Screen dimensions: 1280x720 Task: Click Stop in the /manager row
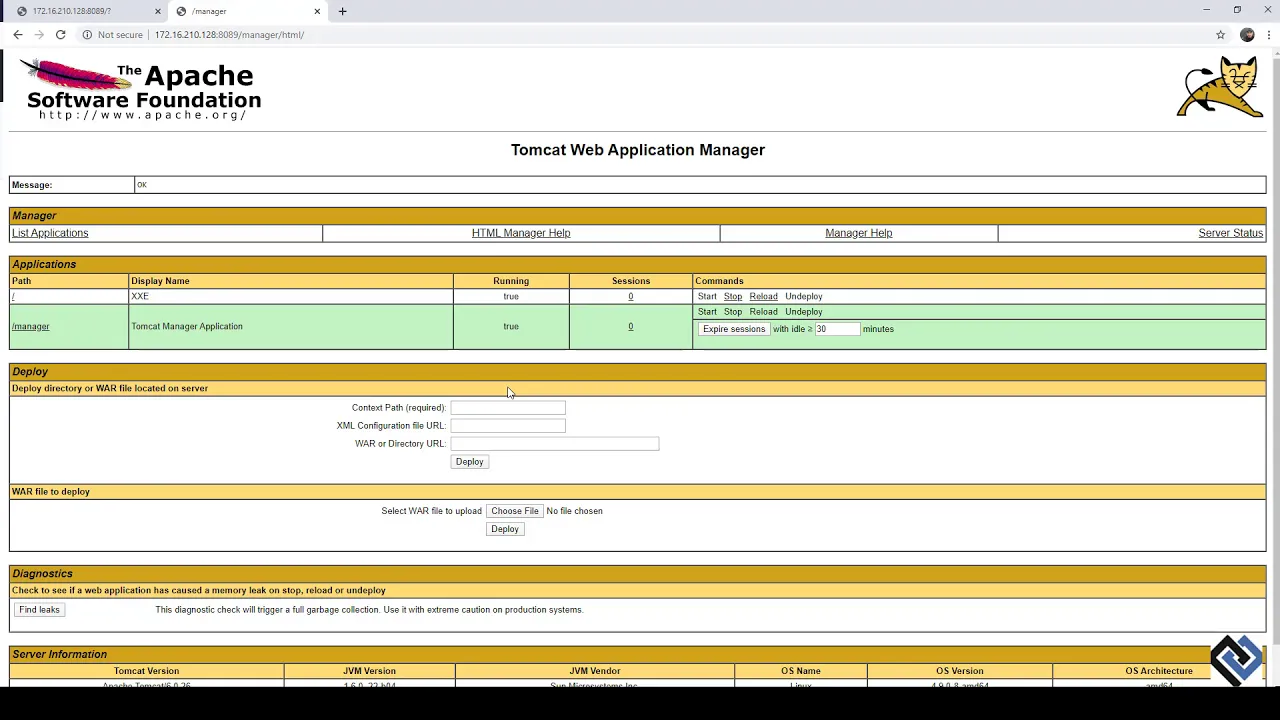click(733, 311)
